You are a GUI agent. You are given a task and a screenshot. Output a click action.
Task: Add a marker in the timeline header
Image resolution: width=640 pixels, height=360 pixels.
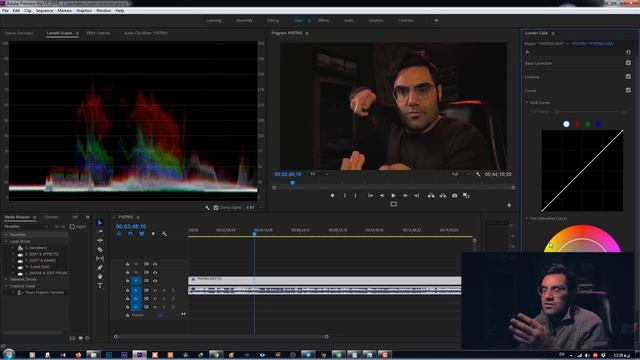pyautogui.click(x=153, y=234)
